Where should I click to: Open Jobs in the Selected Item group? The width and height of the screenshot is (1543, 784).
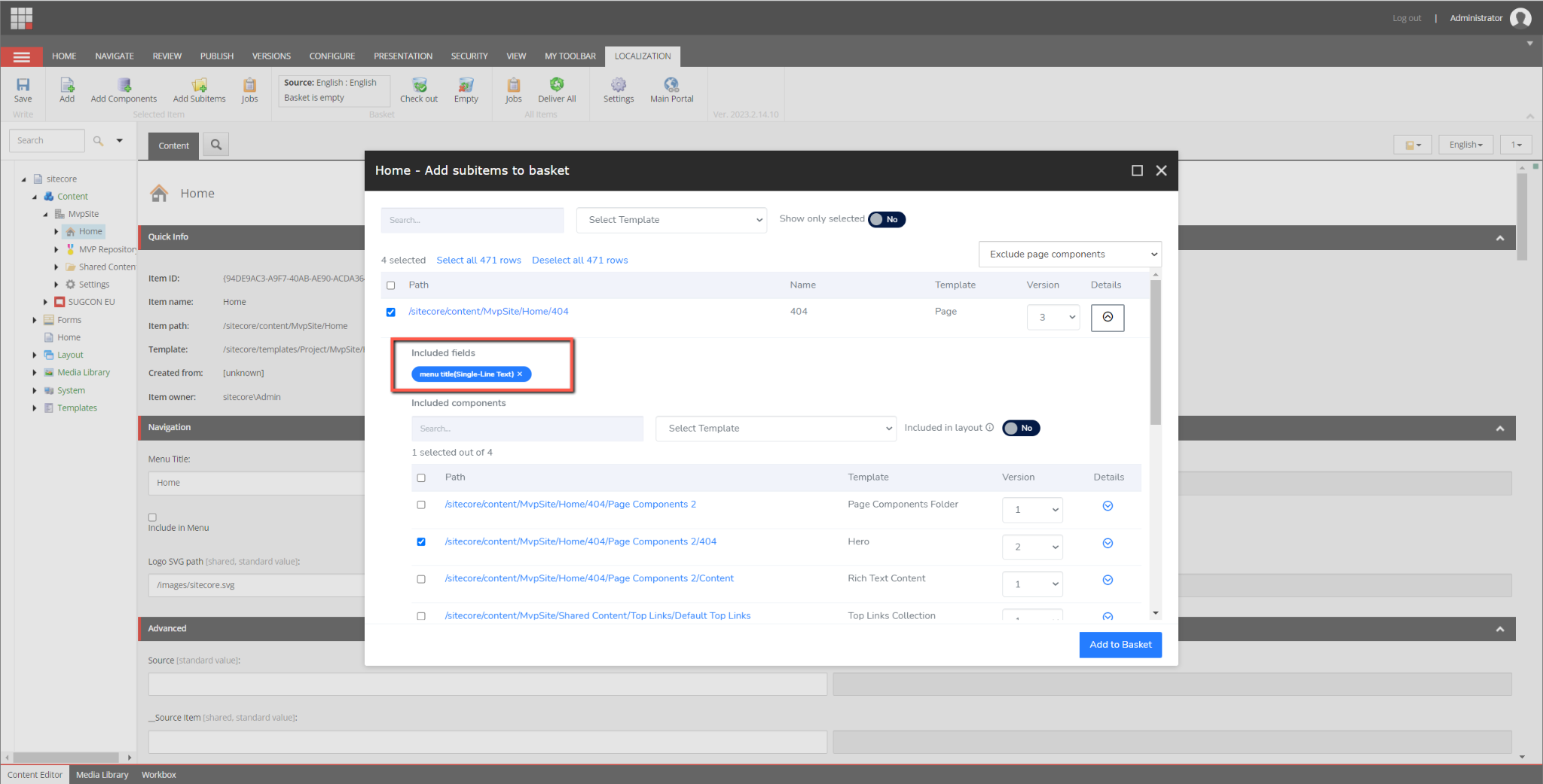(x=249, y=90)
